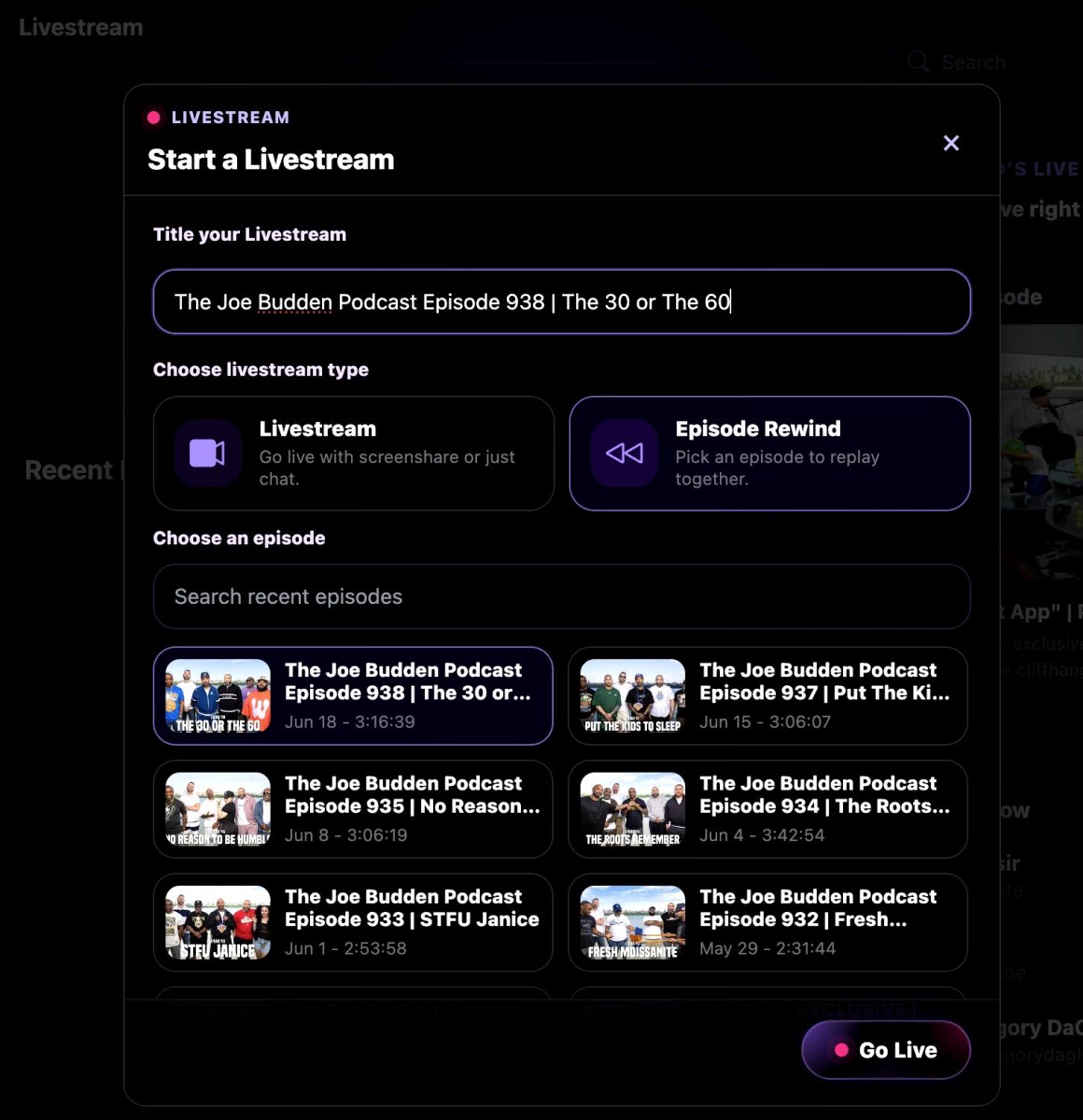1083x1120 pixels.
Task: Click the search magnifier icon behind dialog
Action: click(918, 62)
